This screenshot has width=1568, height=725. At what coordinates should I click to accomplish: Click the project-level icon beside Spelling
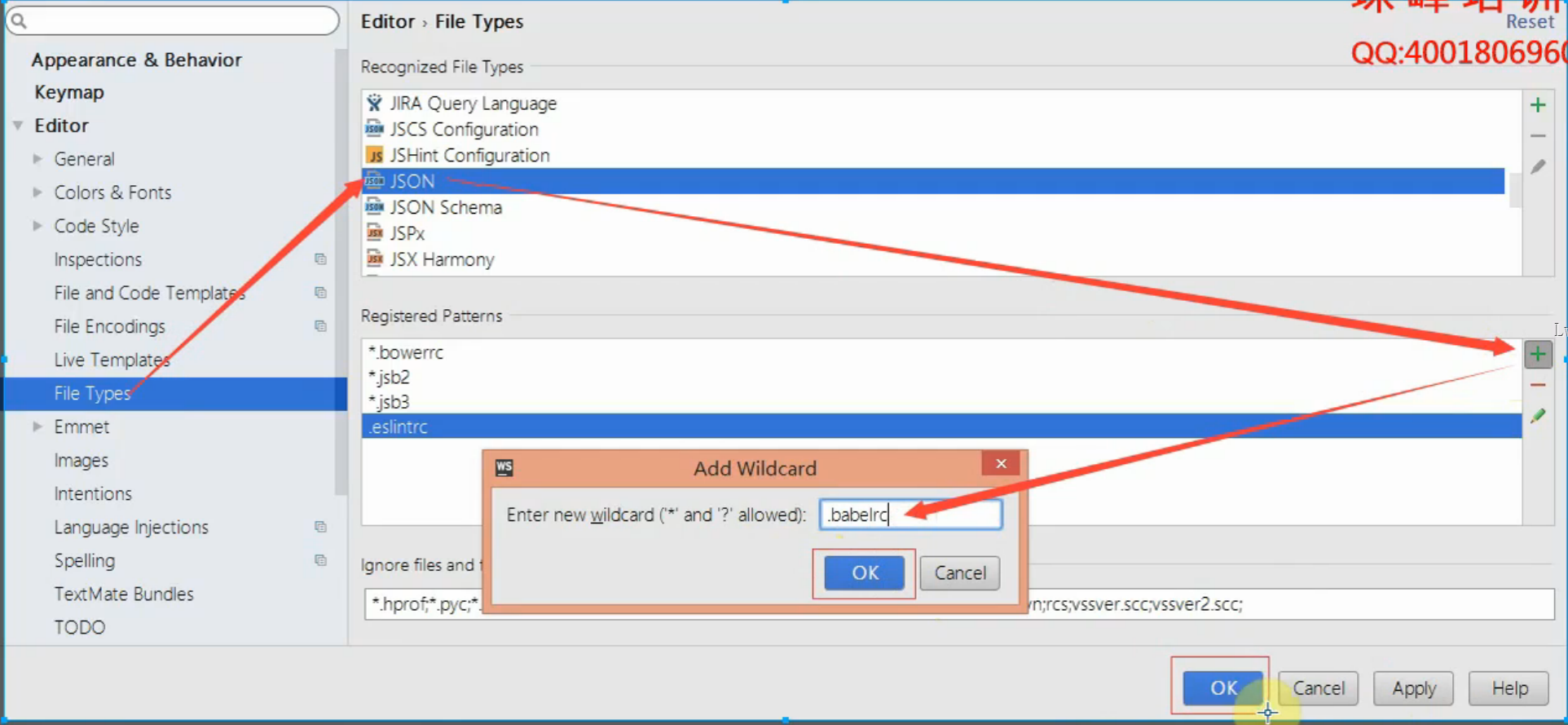tap(320, 560)
